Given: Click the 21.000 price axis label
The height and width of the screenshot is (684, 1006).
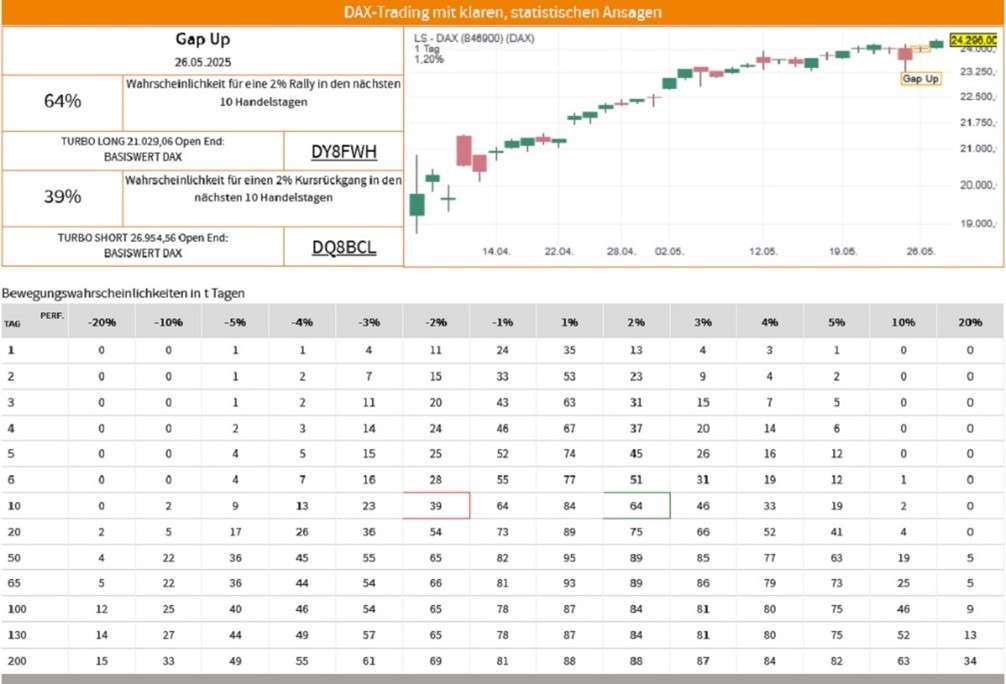Looking at the screenshot, I should click(x=978, y=148).
